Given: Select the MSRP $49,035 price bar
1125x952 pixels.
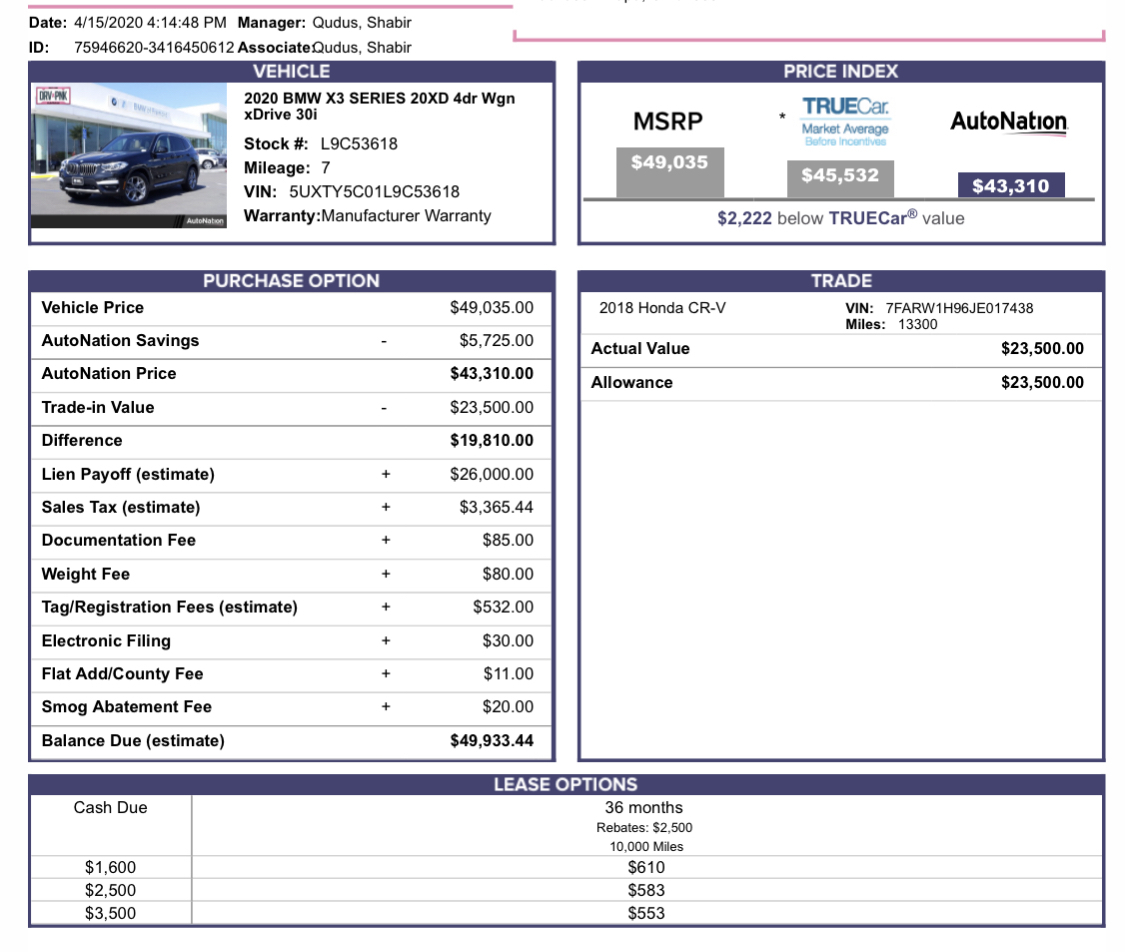Looking at the screenshot, I should click(669, 172).
